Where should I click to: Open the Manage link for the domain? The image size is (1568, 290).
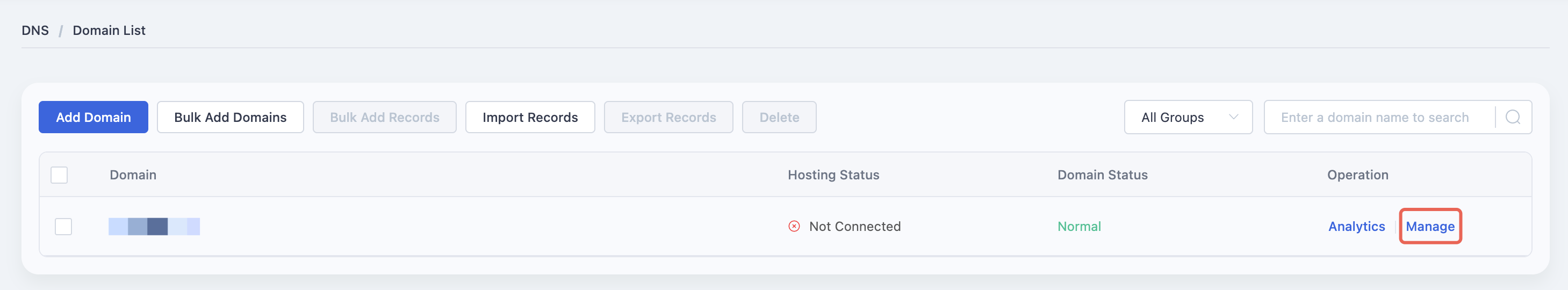pos(1430,226)
